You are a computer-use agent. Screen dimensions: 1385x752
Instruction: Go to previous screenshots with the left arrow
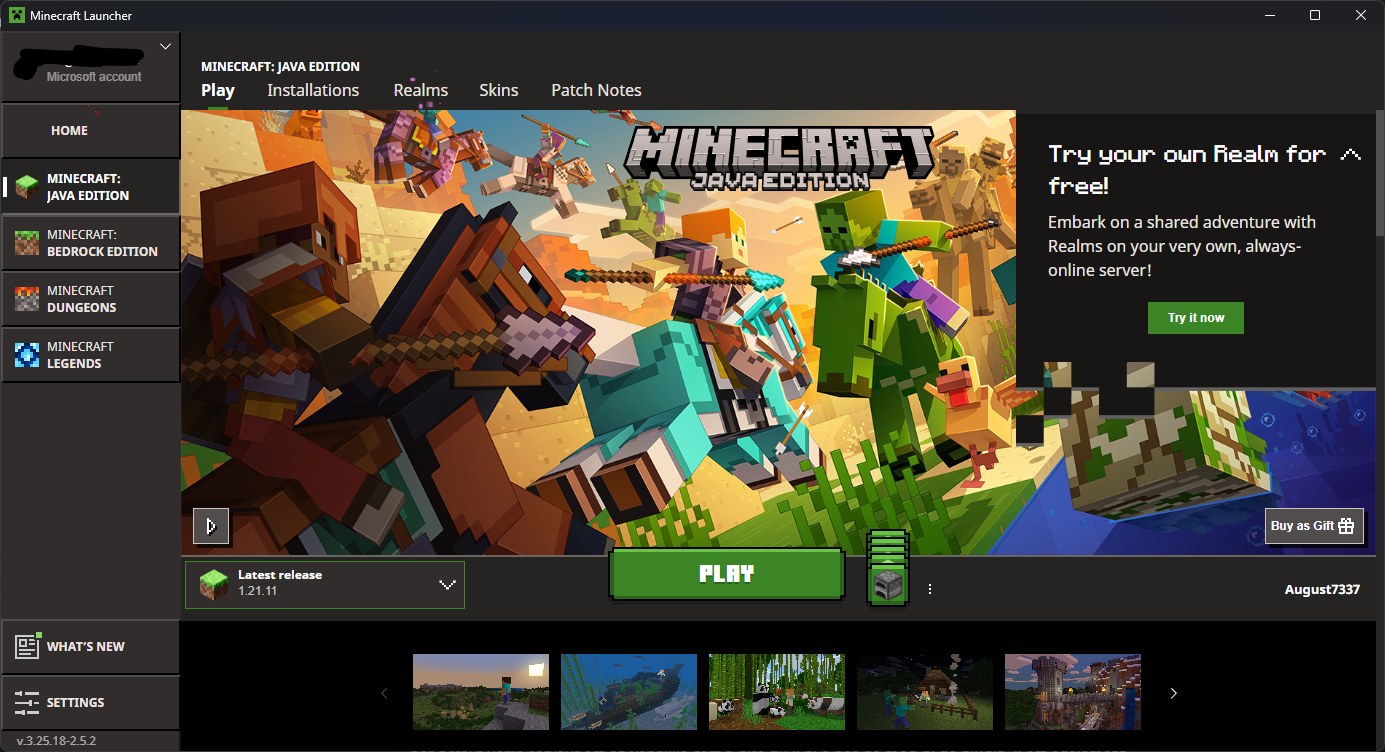click(383, 693)
